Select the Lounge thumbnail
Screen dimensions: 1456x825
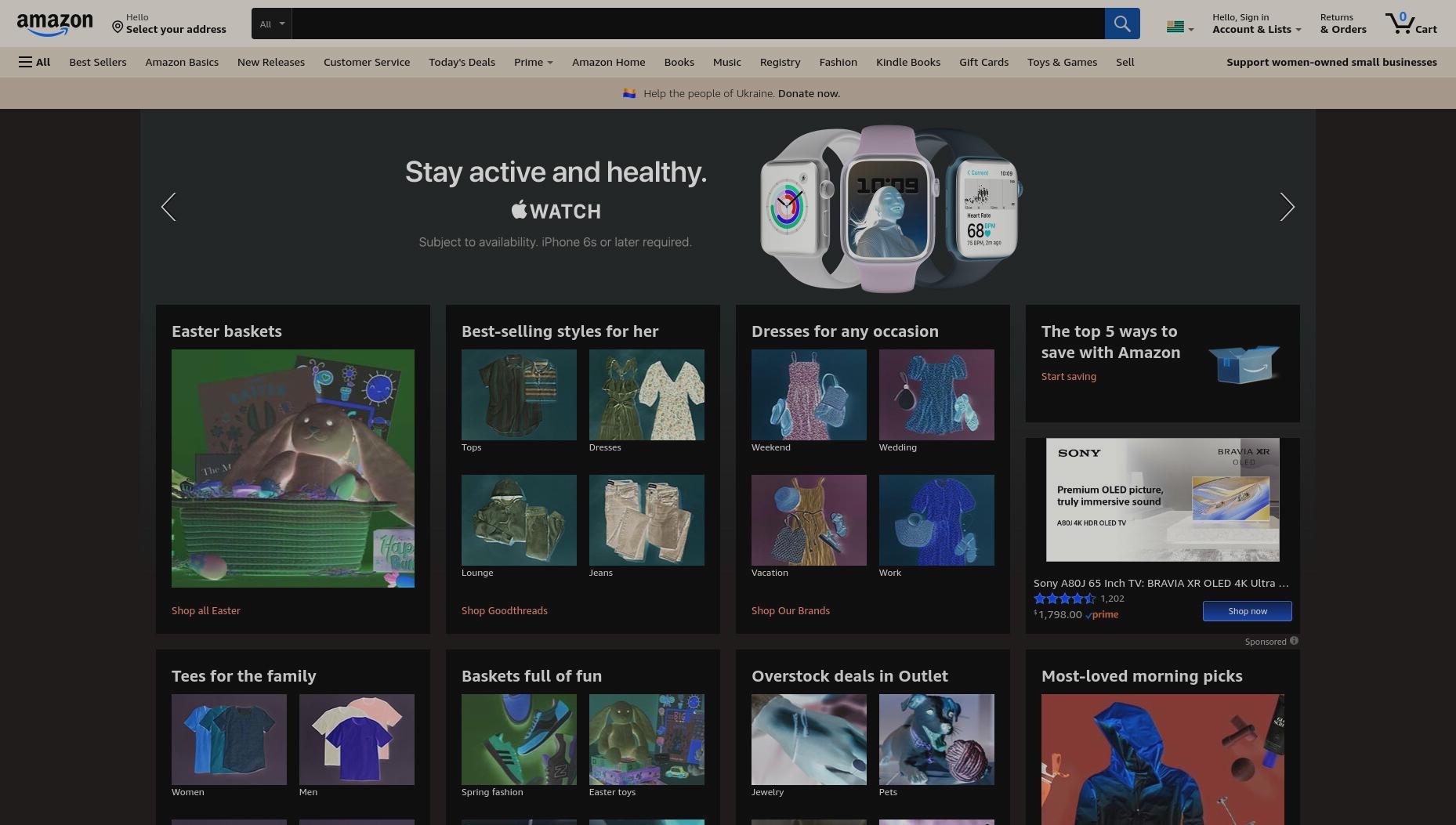point(519,520)
